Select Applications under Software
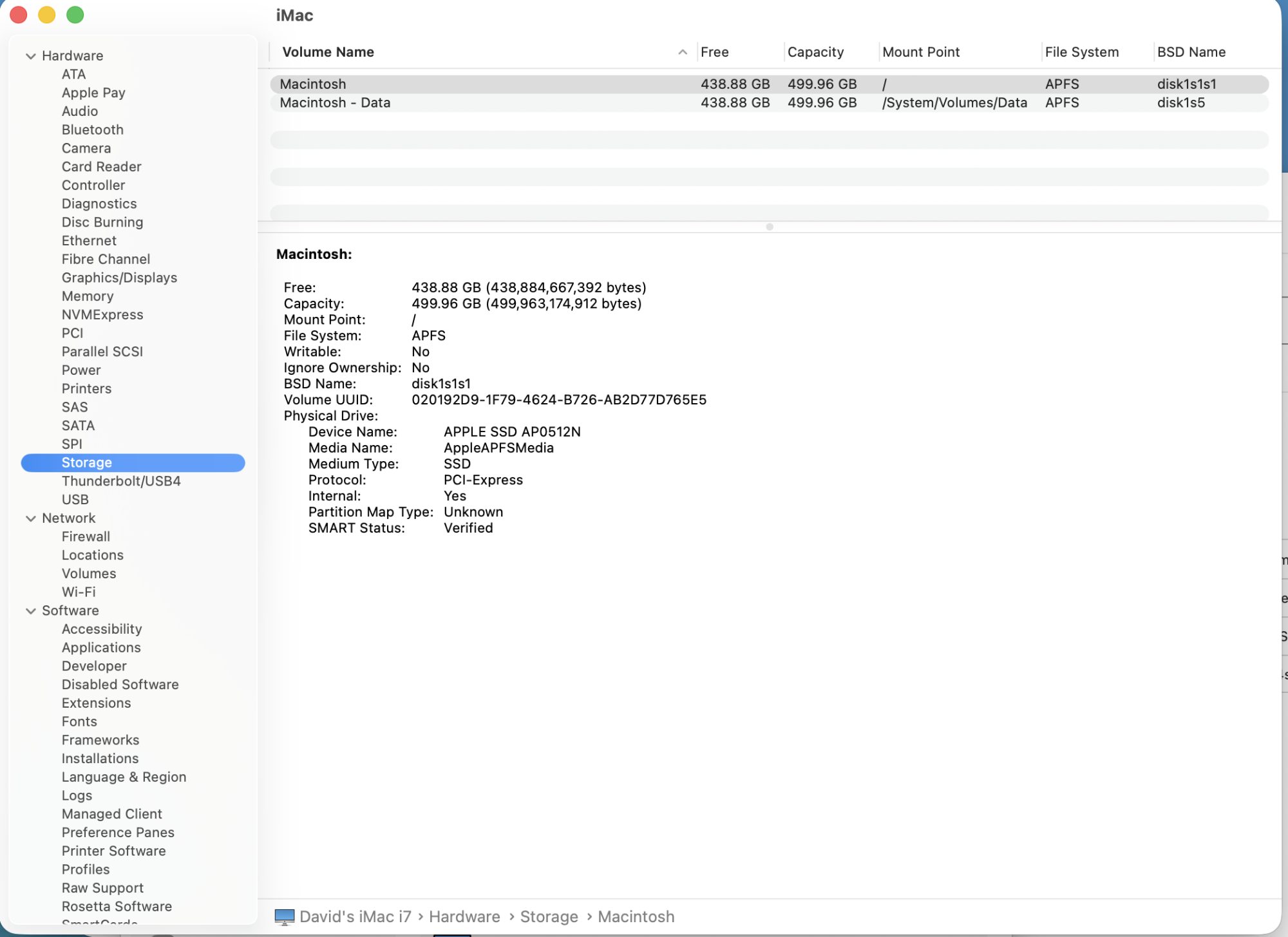This screenshot has width=1288, height=937. coord(101,647)
